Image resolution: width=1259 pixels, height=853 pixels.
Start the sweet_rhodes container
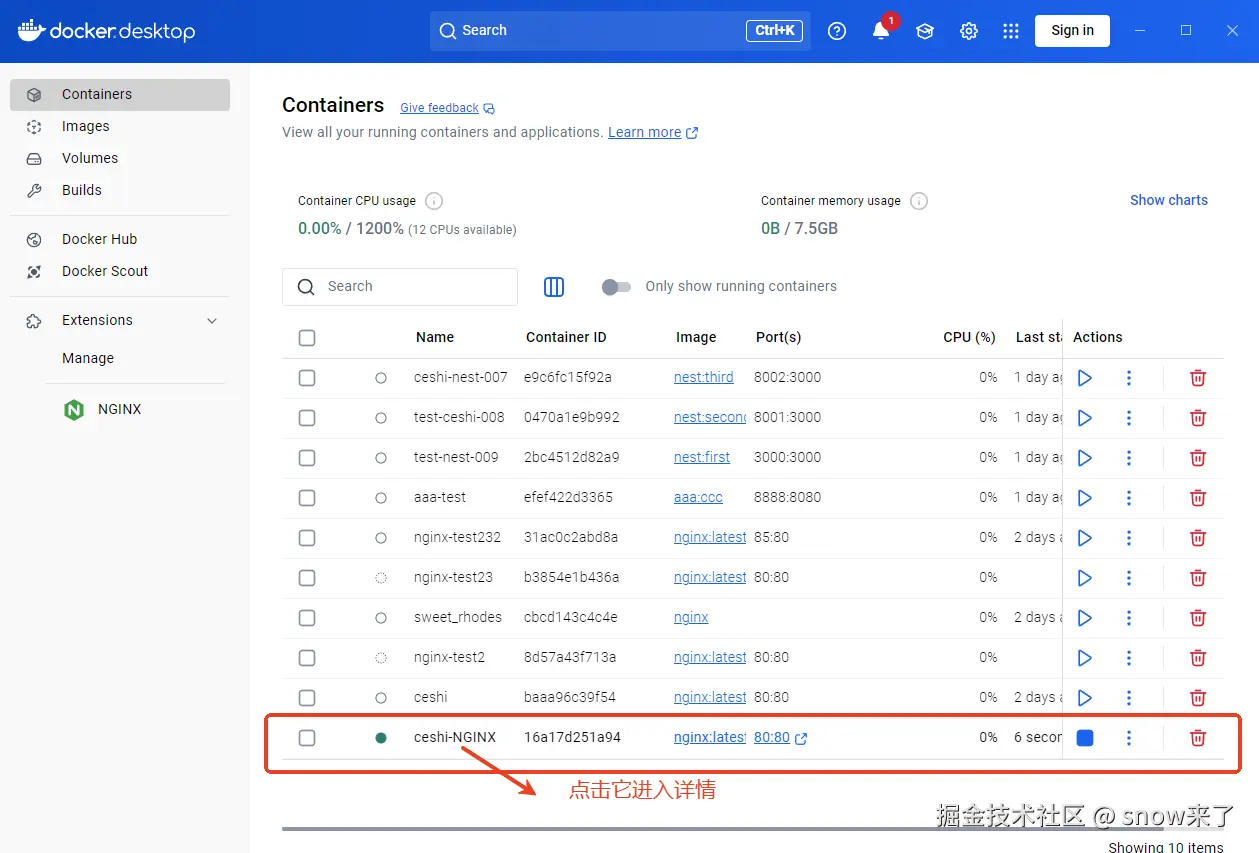point(1084,618)
